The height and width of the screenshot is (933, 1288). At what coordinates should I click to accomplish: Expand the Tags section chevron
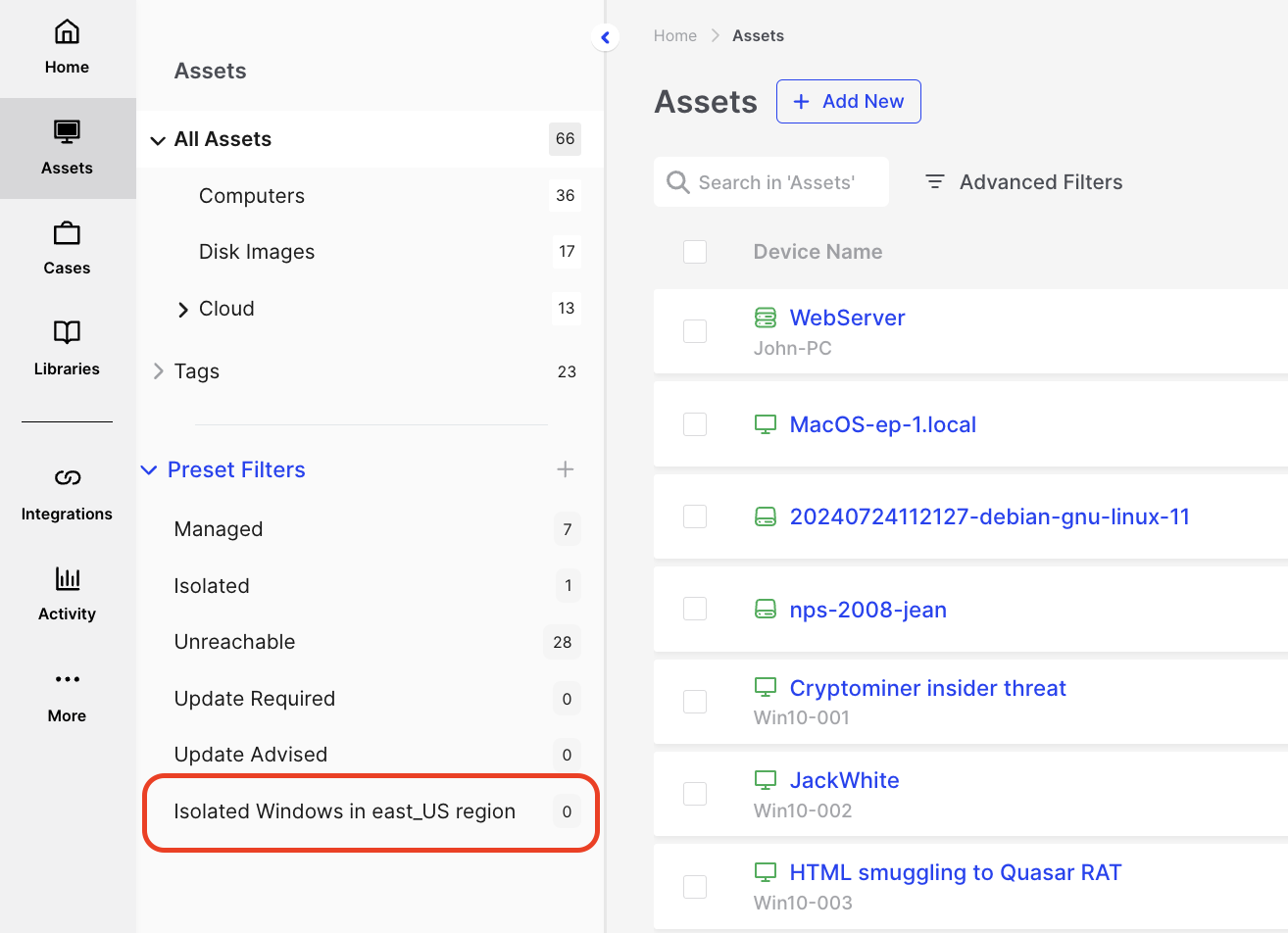coord(158,371)
